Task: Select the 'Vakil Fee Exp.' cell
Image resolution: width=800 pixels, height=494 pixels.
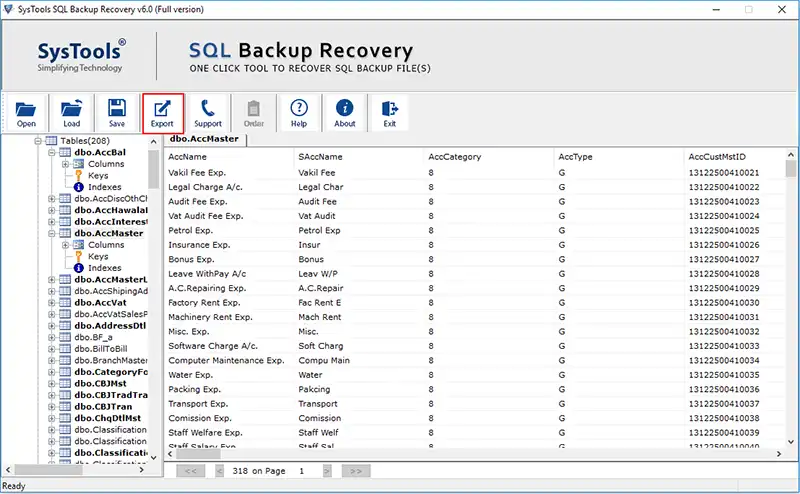Action: (x=229, y=172)
